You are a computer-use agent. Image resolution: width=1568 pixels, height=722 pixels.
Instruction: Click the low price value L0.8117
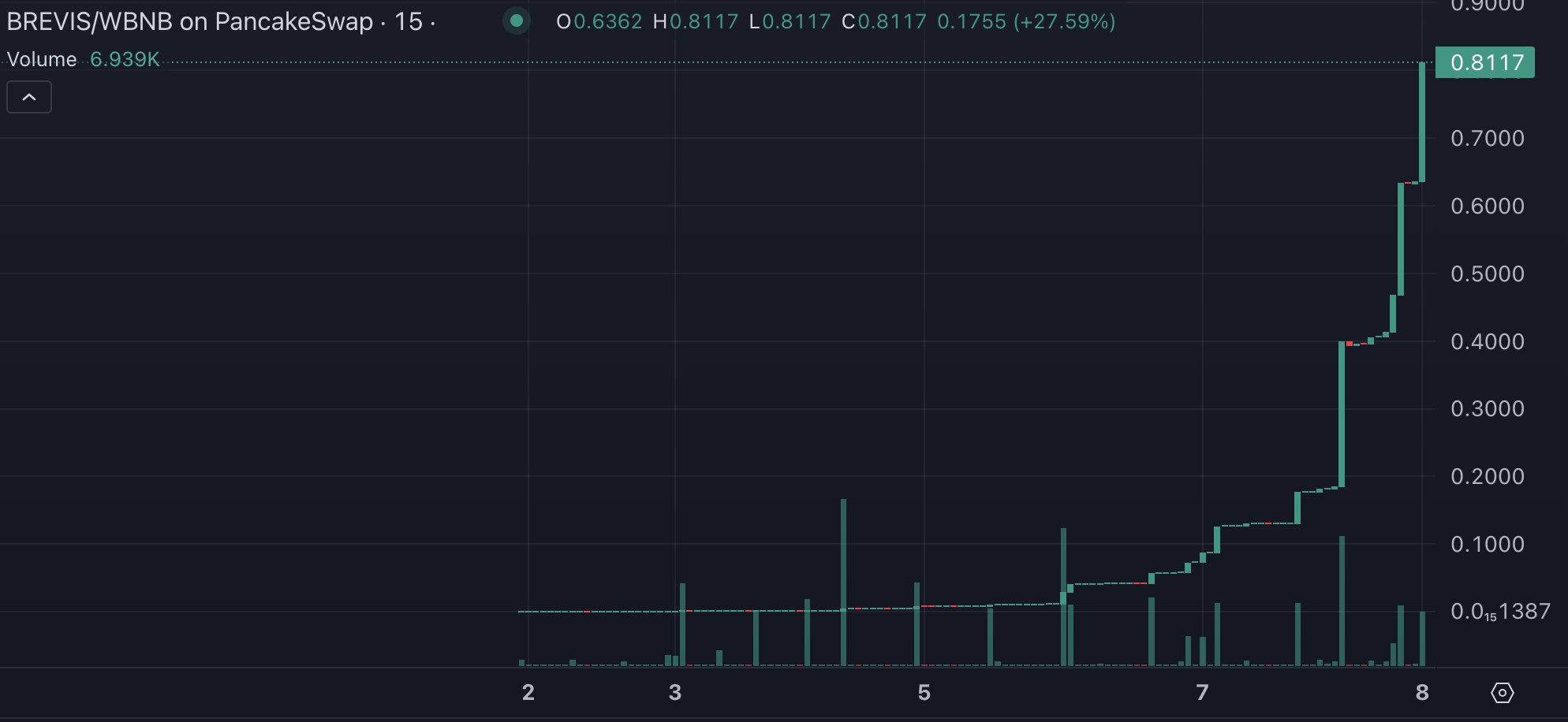tap(790, 21)
